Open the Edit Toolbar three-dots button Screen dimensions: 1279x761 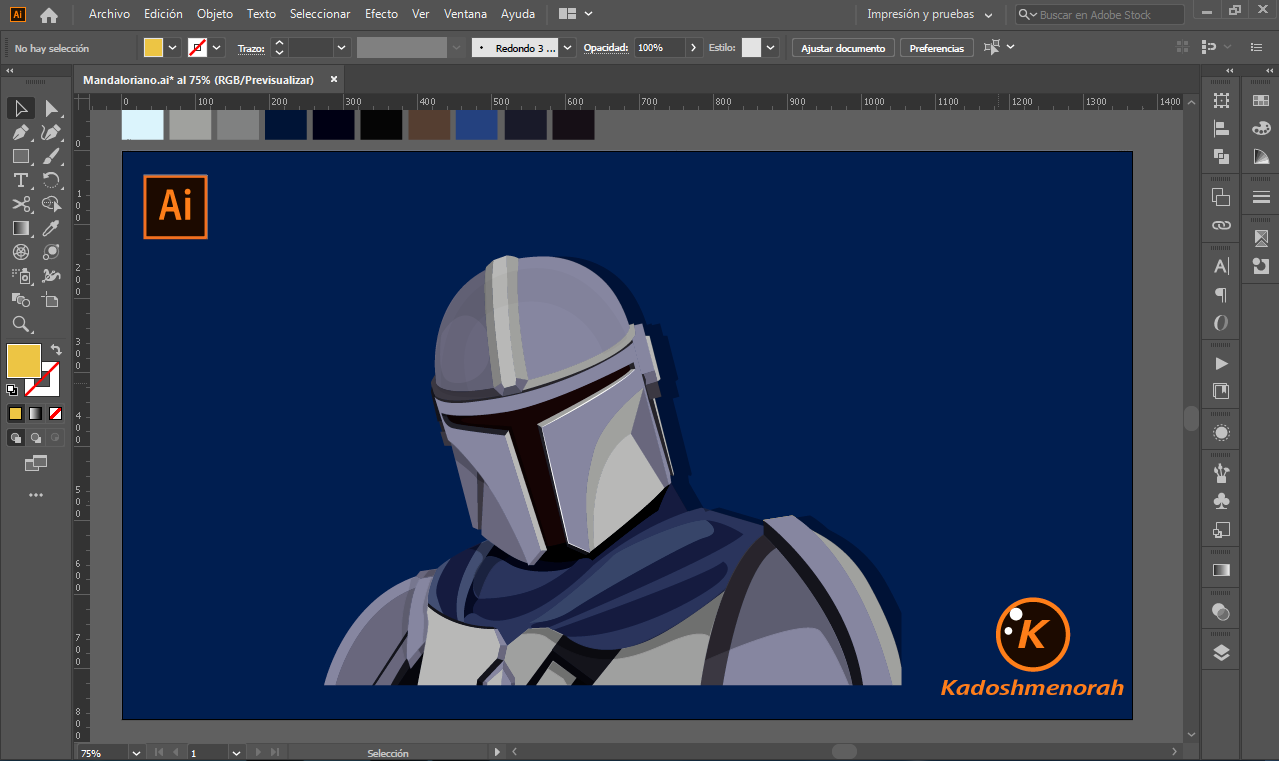point(36,495)
